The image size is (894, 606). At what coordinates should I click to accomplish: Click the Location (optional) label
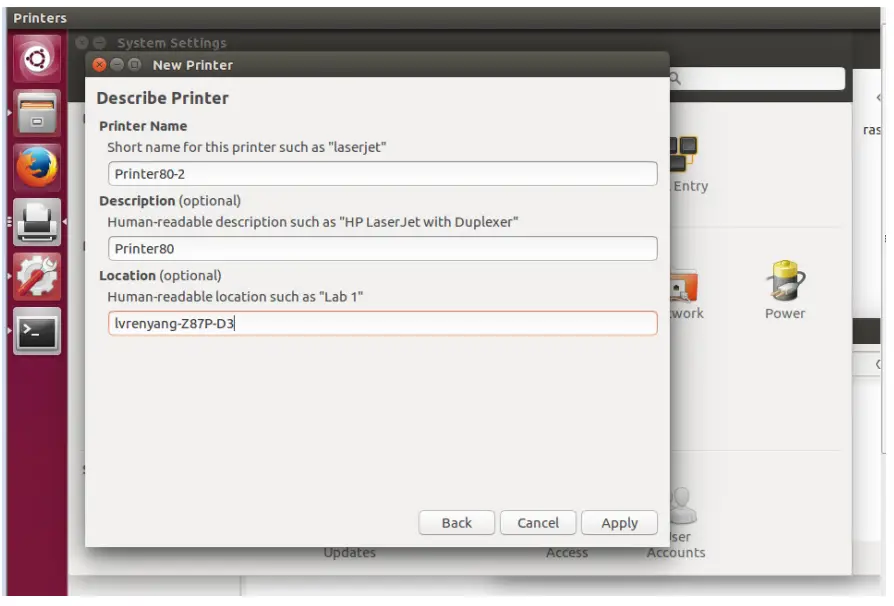(160, 275)
